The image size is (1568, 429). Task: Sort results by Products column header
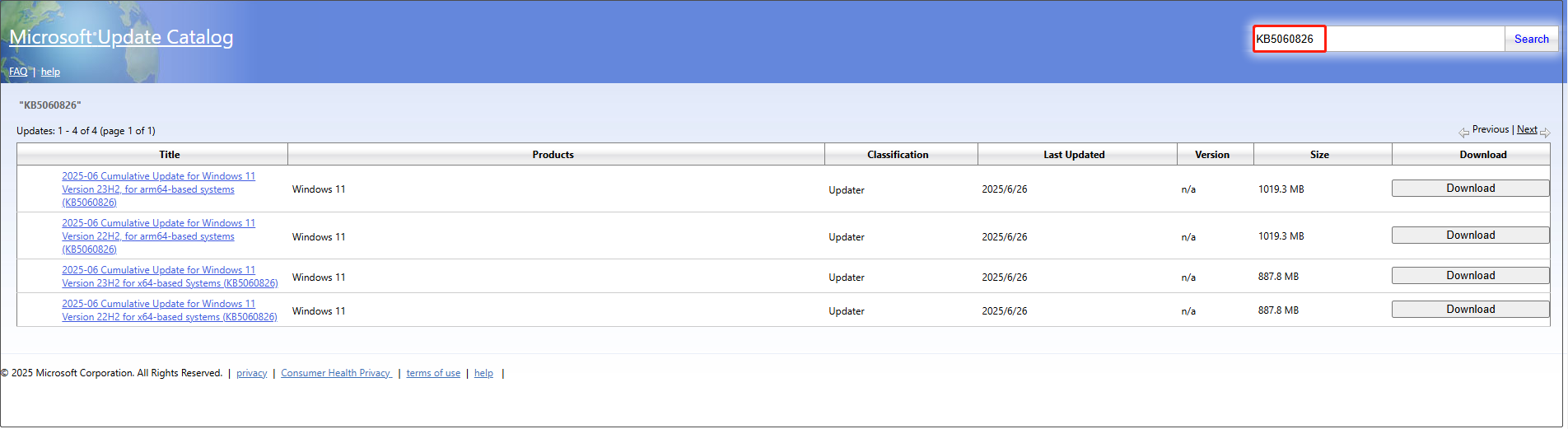(x=553, y=155)
